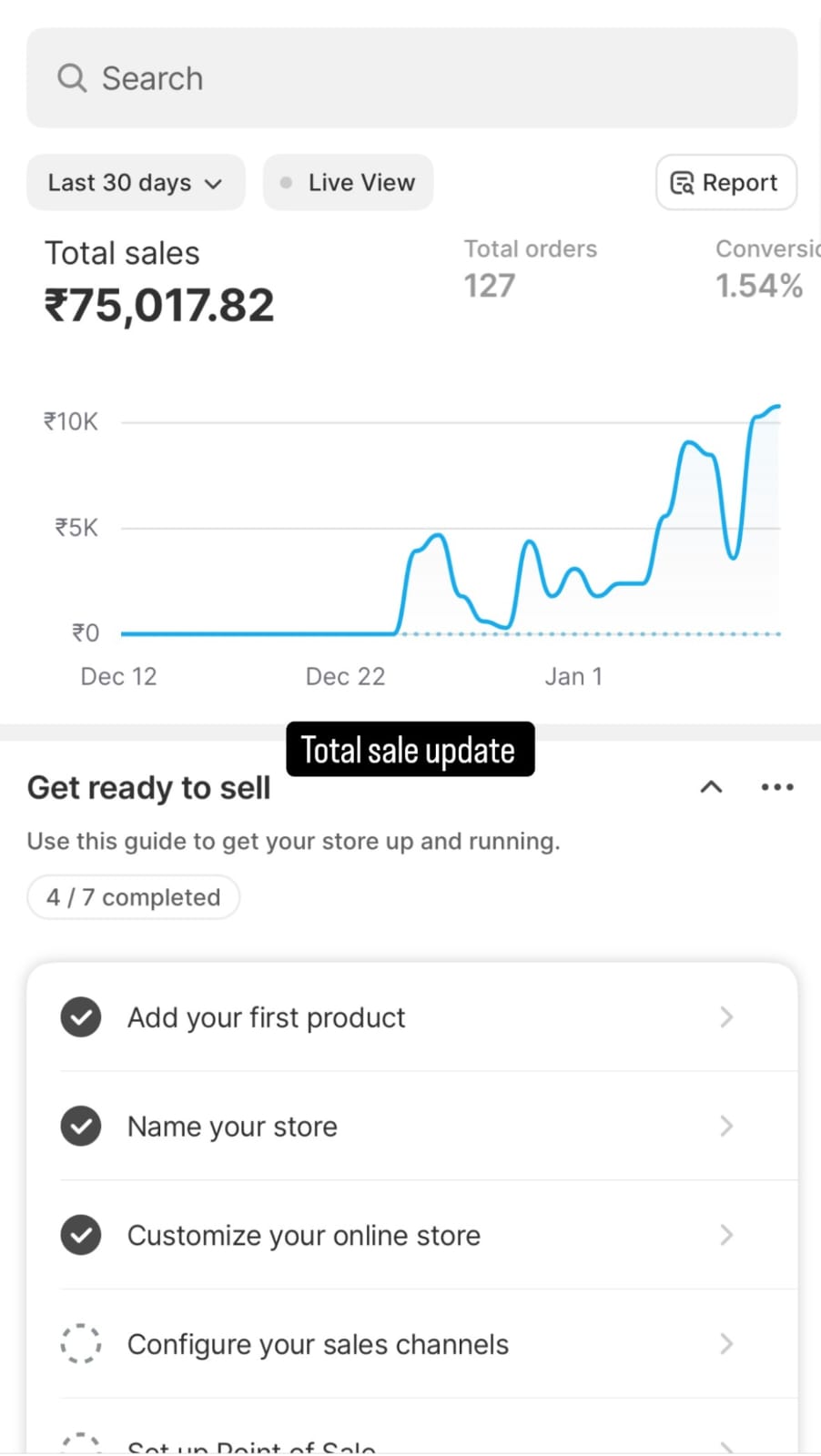Click the Live View status dot
Viewport: 821px width, 1456px height.
(x=286, y=183)
